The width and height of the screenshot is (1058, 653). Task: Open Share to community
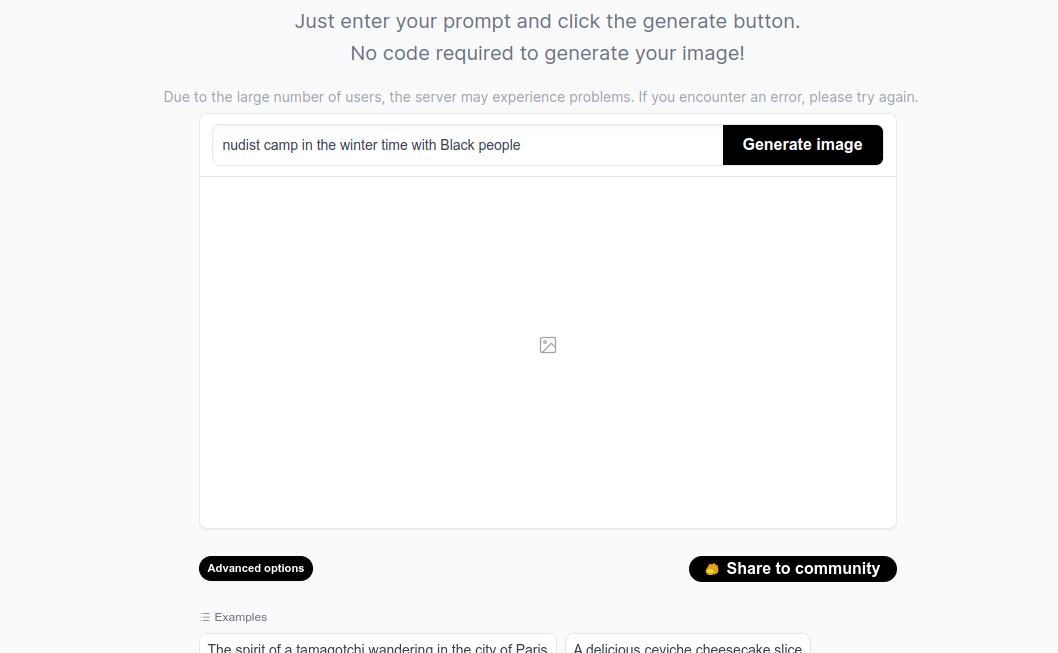793,569
